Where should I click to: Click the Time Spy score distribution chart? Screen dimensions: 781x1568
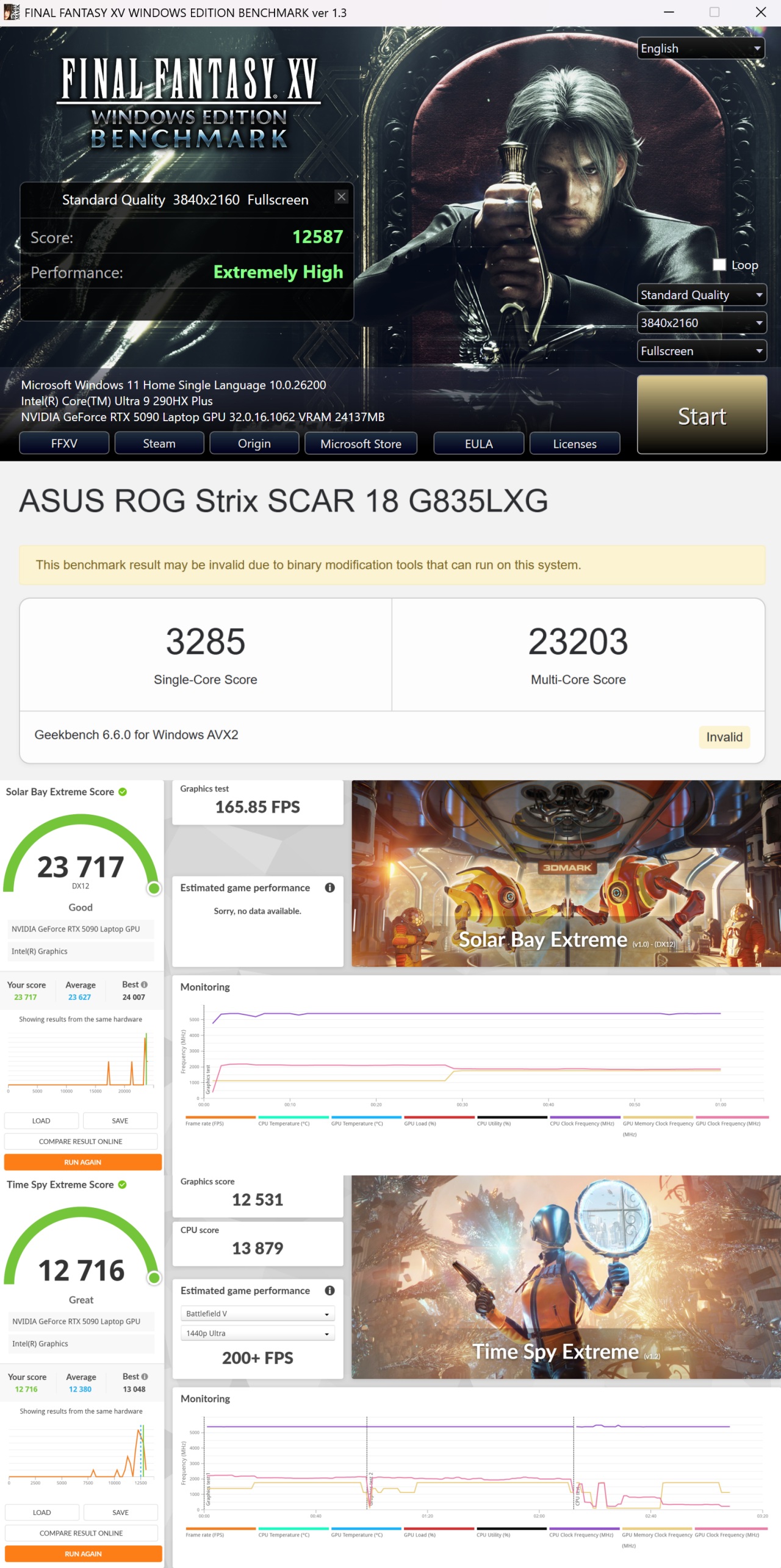81,1453
